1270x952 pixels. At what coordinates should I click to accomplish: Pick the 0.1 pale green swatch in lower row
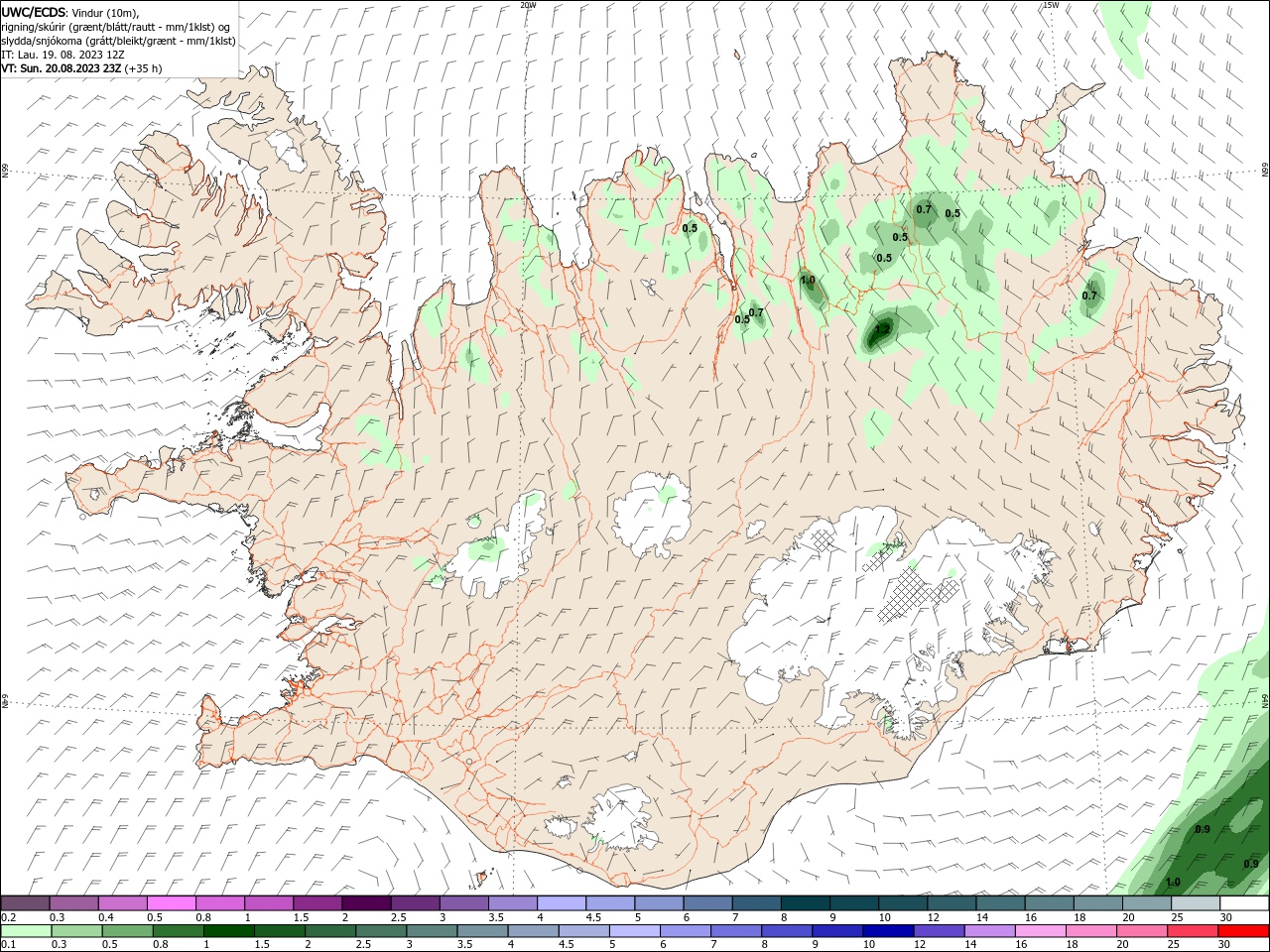tap(26, 931)
